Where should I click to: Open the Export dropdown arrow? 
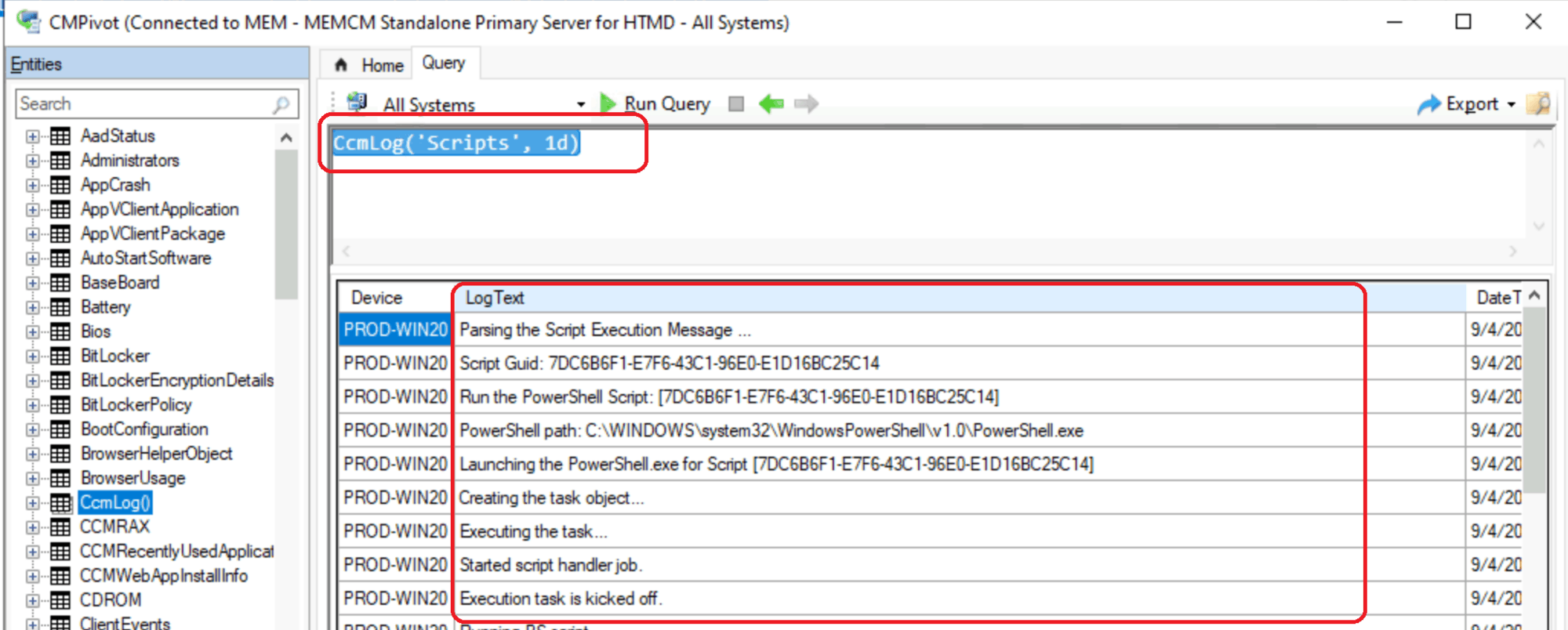[x=1511, y=104]
